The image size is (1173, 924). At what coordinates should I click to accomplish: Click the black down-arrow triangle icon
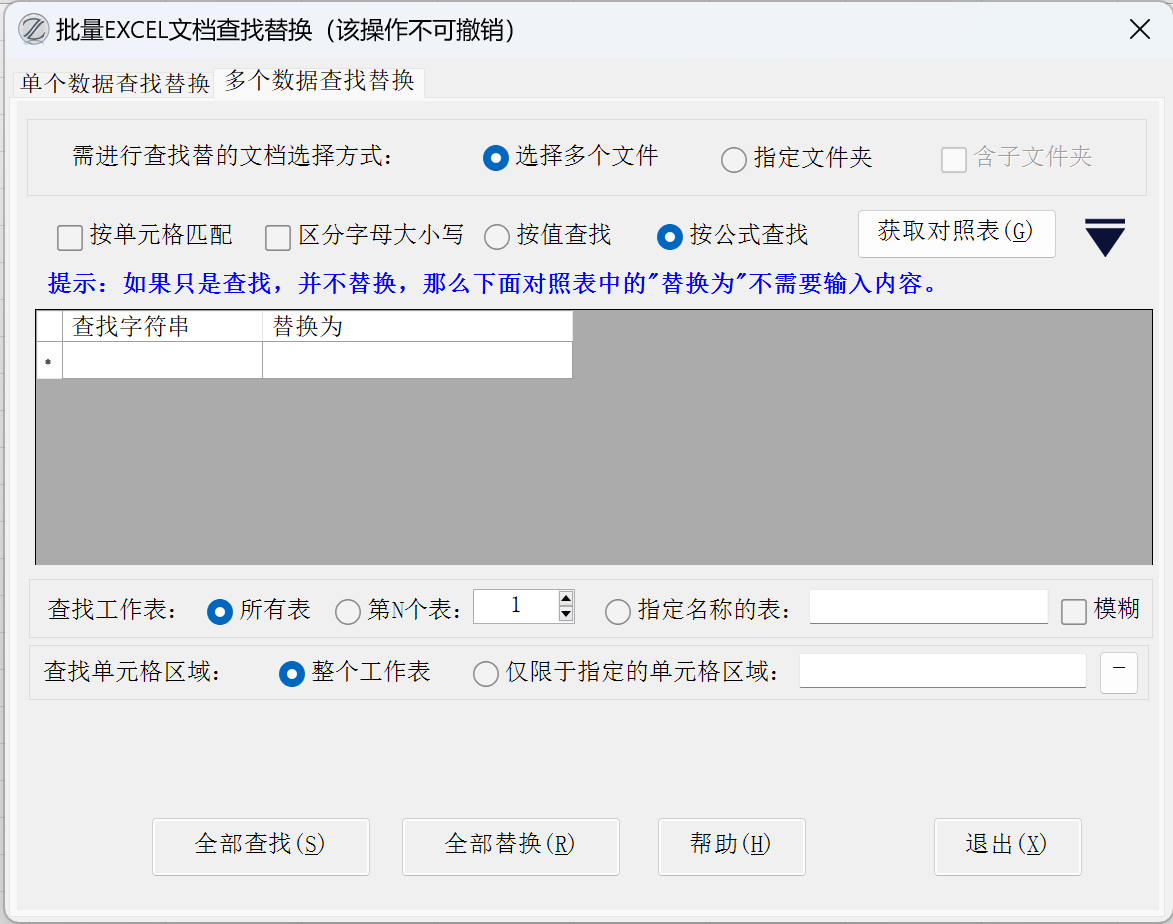coord(1105,237)
